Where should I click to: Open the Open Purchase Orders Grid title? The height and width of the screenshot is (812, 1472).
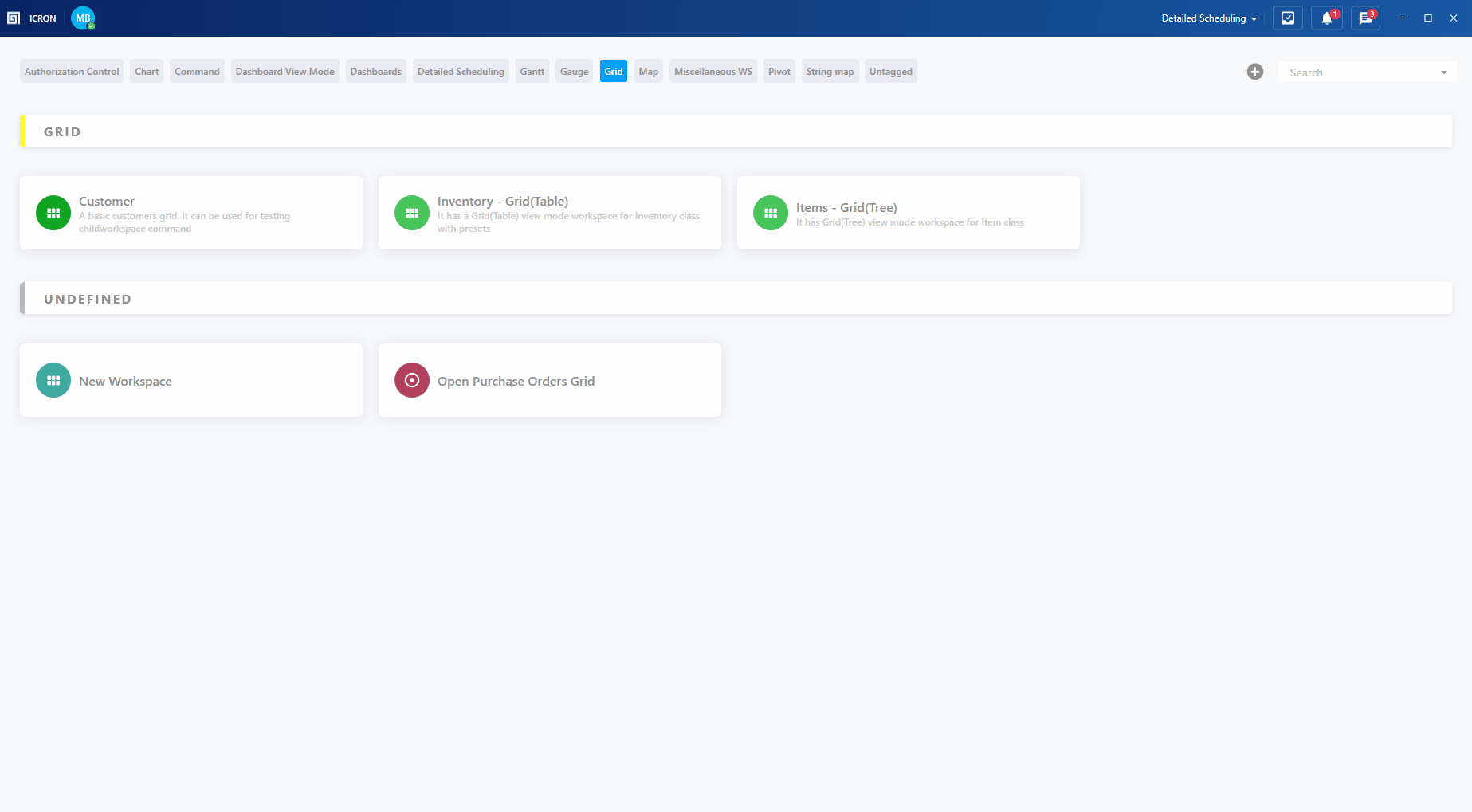point(516,381)
